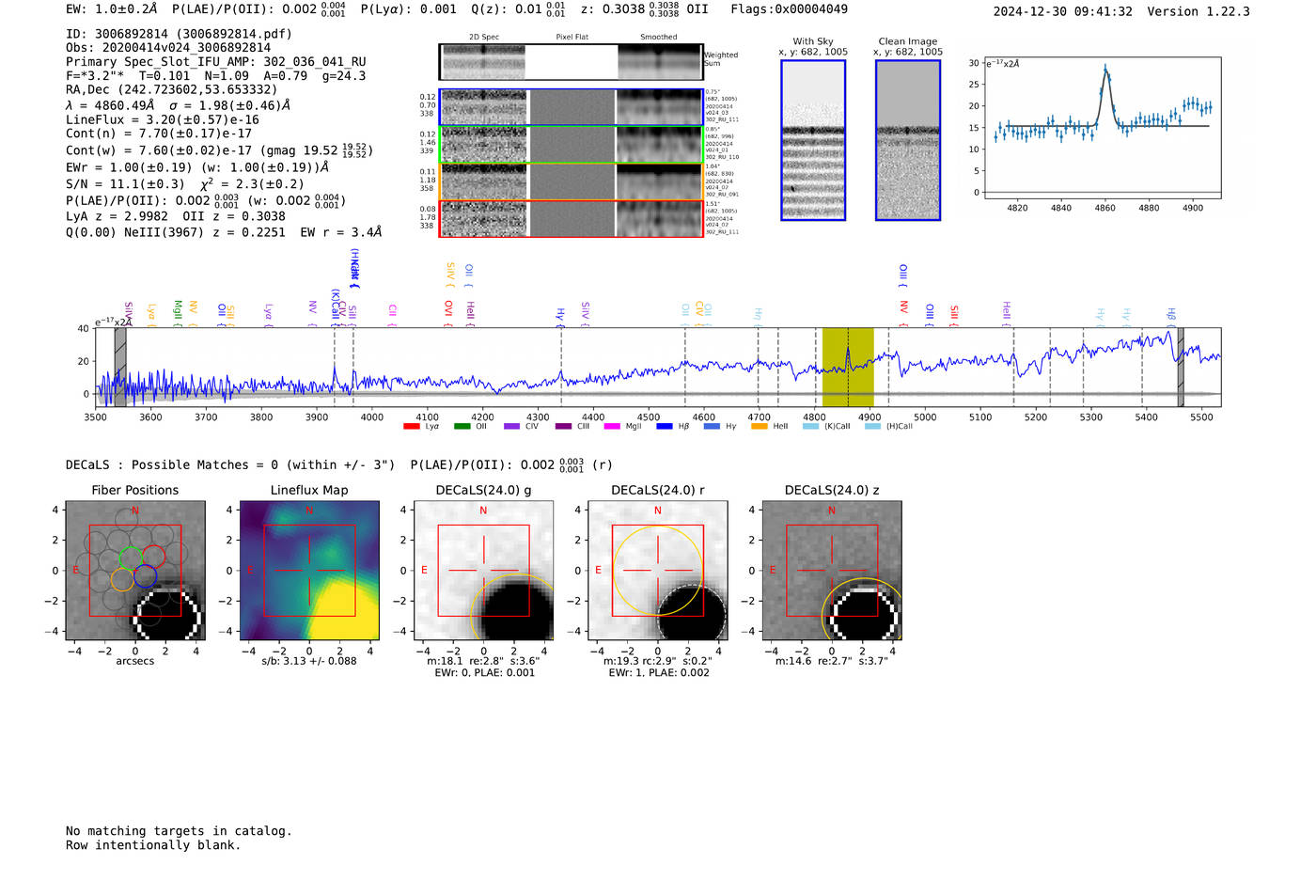The width and height of the screenshot is (1316, 896).
Task: Pick the HeII orange legend swatch
Action: coord(760,427)
